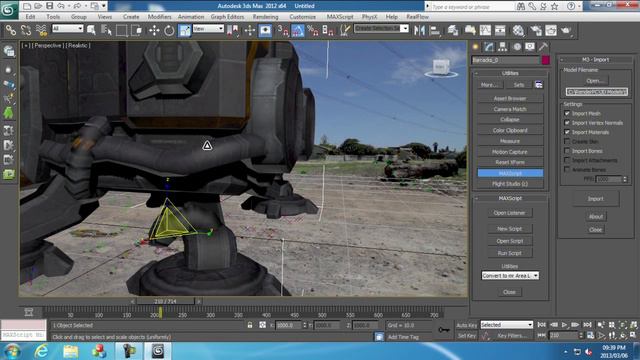This screenshot has width=640, height=360.
Task: Open the key mode Selected dropdown
Action: tap(506, 325)
